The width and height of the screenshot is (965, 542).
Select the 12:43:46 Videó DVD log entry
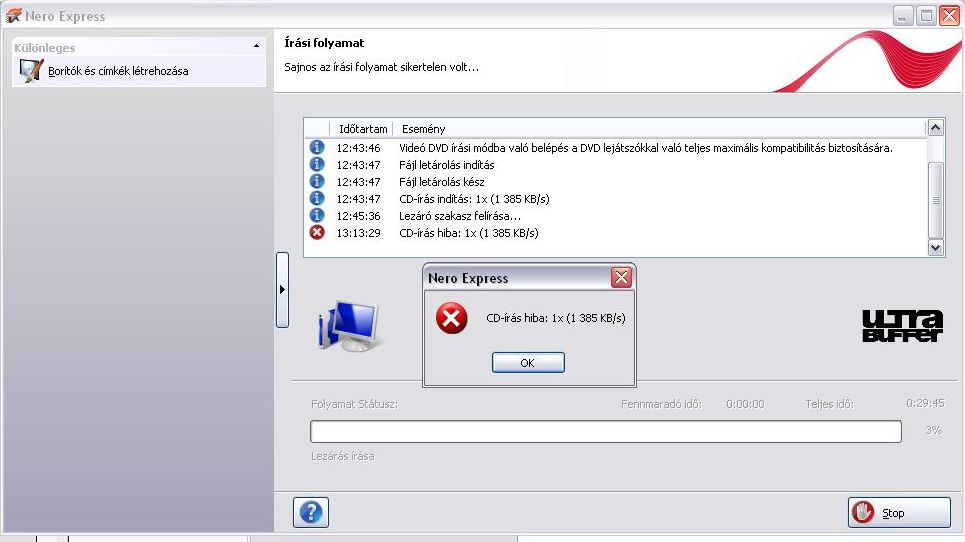coord(615,148)
